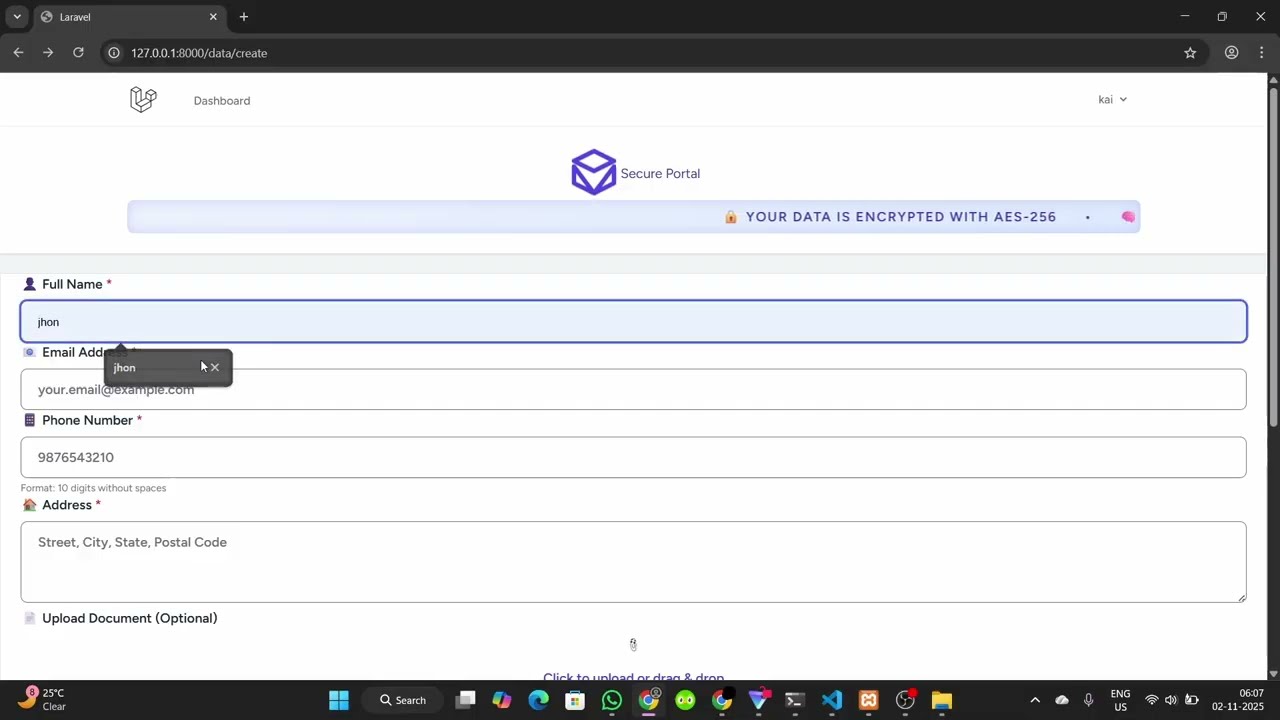Reload the current page

click(78, 53)
